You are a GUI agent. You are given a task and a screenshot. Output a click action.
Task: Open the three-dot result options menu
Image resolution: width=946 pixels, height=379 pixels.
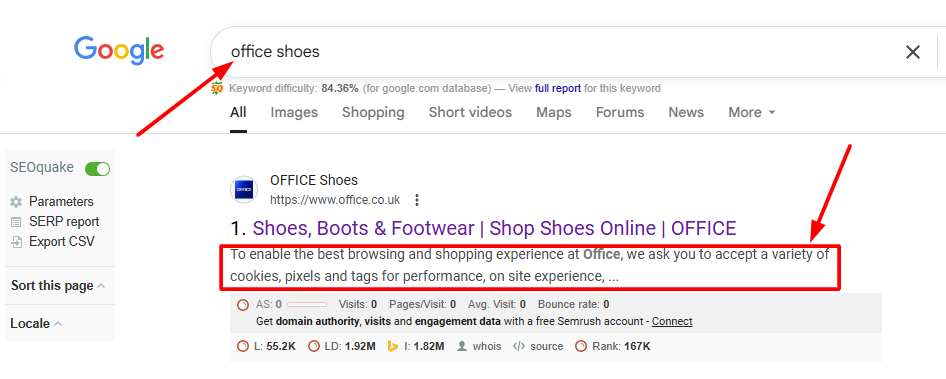pos(417,200)
